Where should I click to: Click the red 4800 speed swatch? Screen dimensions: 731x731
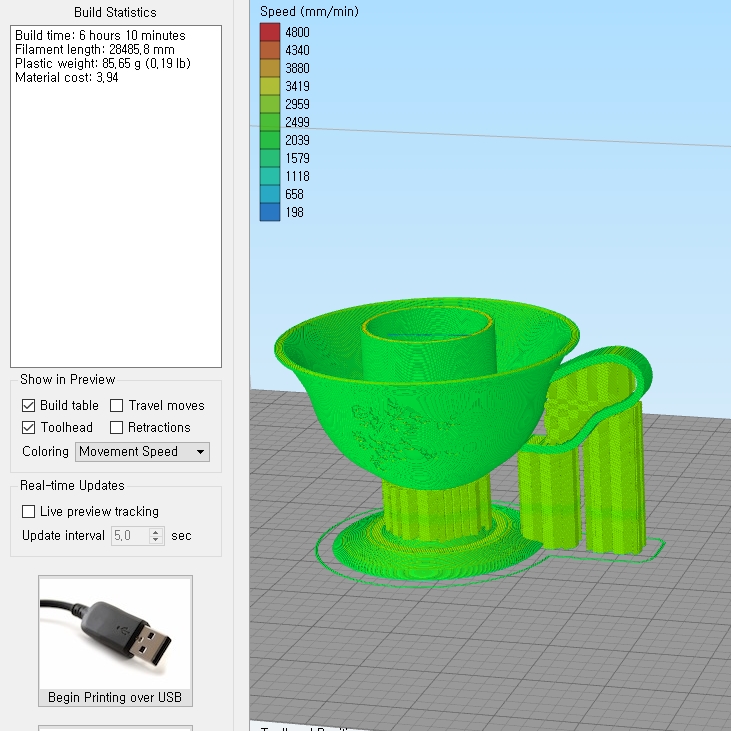tap(270, 32)
